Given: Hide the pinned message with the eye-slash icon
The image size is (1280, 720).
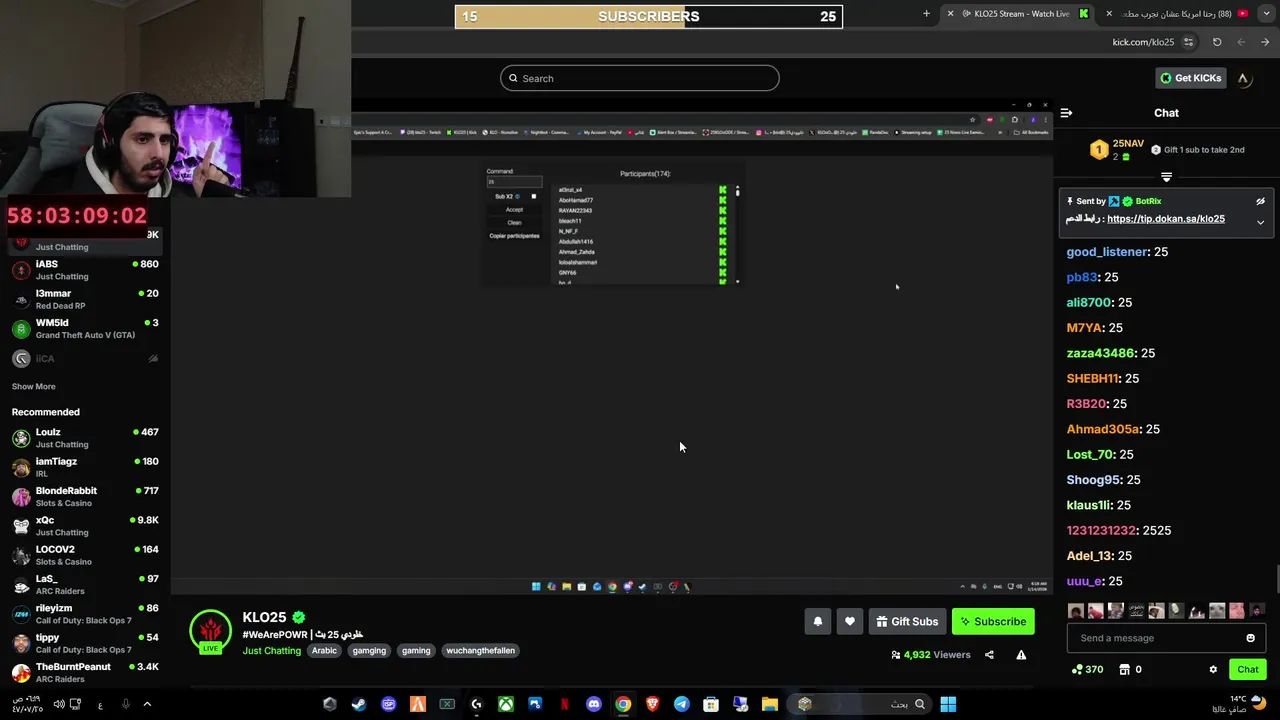Looking at the screenshot, I should click(x=1260, y=201).
